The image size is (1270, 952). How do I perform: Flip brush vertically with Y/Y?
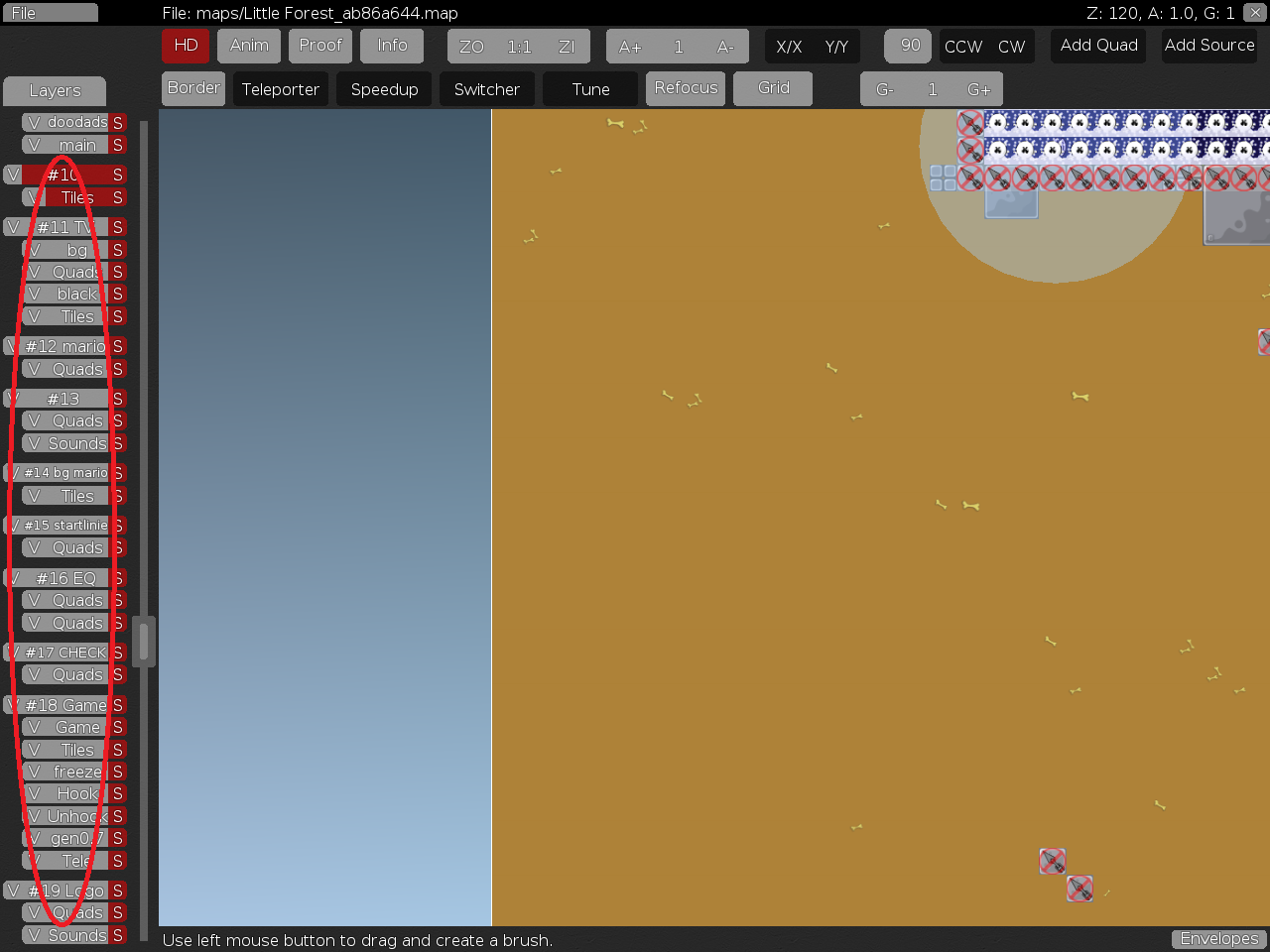836,47
